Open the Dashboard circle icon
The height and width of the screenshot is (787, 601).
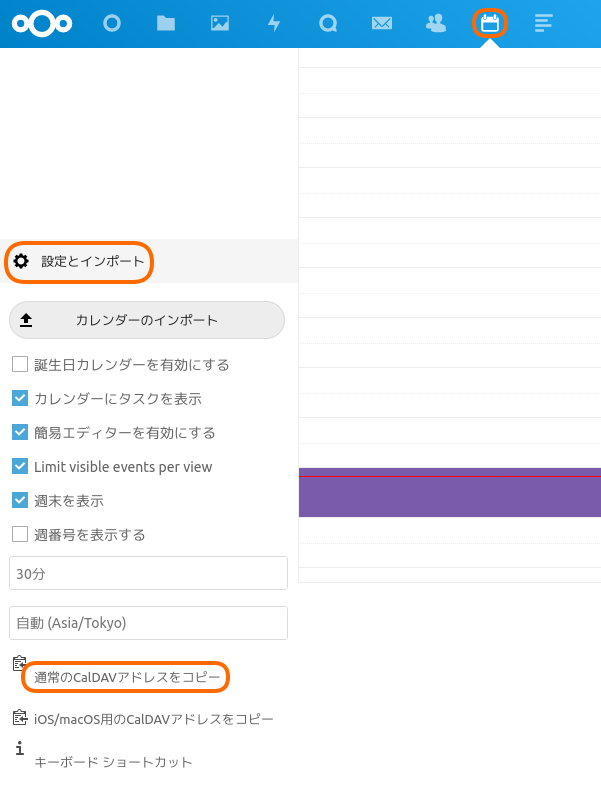[x=112, y=23]
